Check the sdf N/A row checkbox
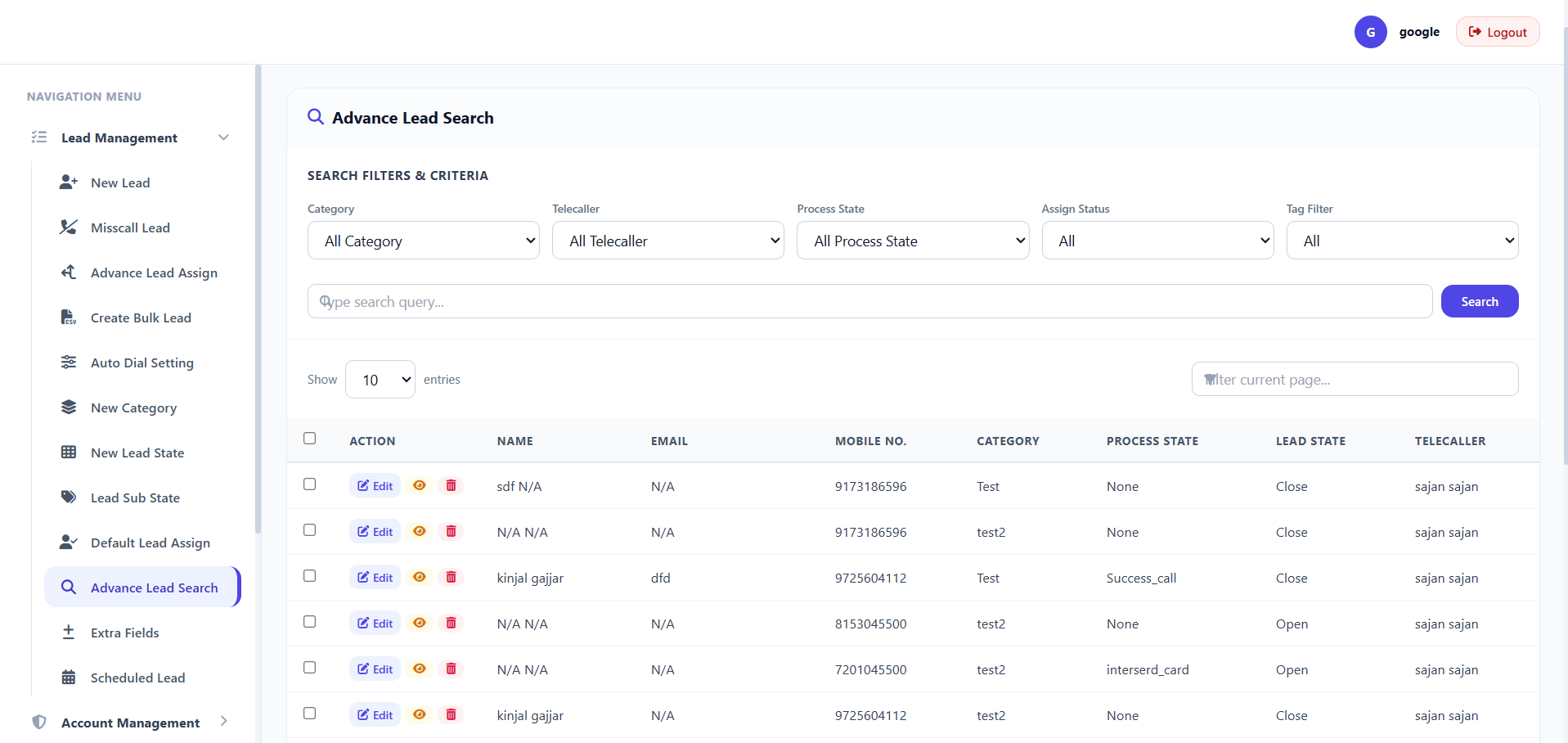 [309, 484]
